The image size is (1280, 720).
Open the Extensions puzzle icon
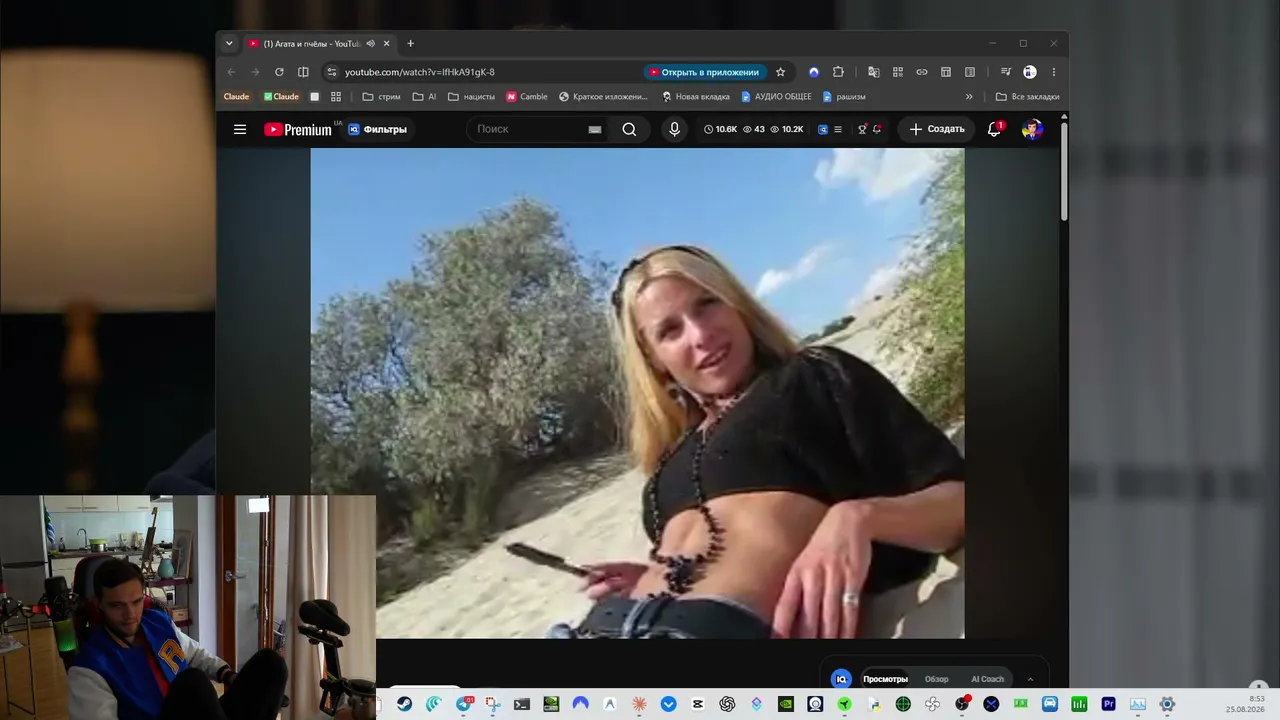[x=838, y=72]
